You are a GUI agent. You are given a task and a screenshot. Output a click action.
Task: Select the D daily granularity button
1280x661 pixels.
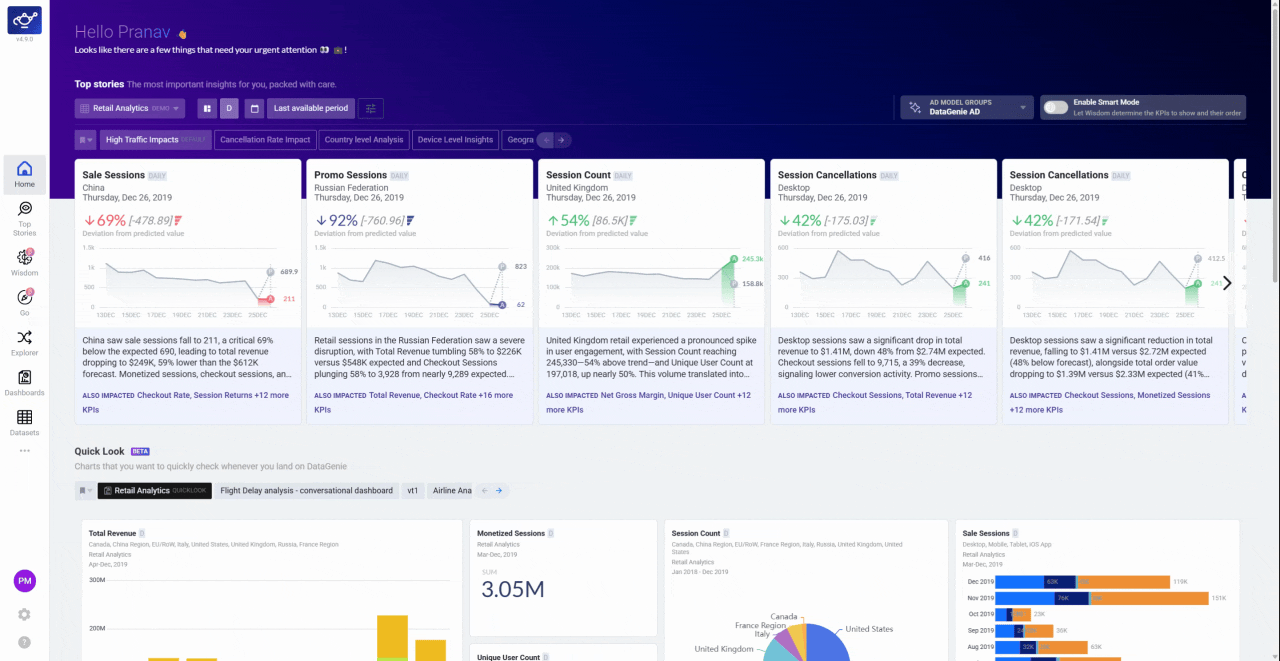point(229,108)
